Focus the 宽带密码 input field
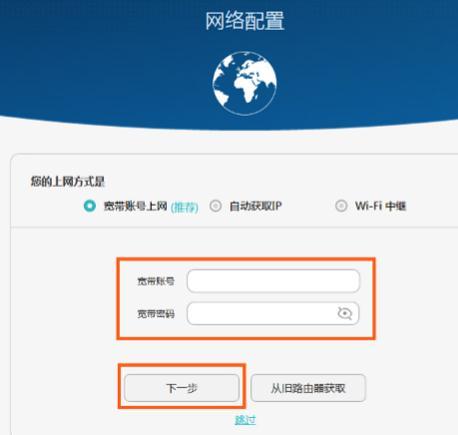Viewport: 458px width, 435px height. 273,313
